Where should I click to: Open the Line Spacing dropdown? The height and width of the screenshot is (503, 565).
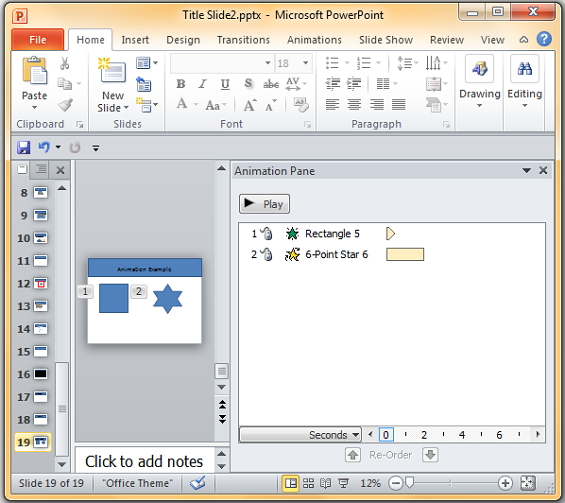click(407, 63)
